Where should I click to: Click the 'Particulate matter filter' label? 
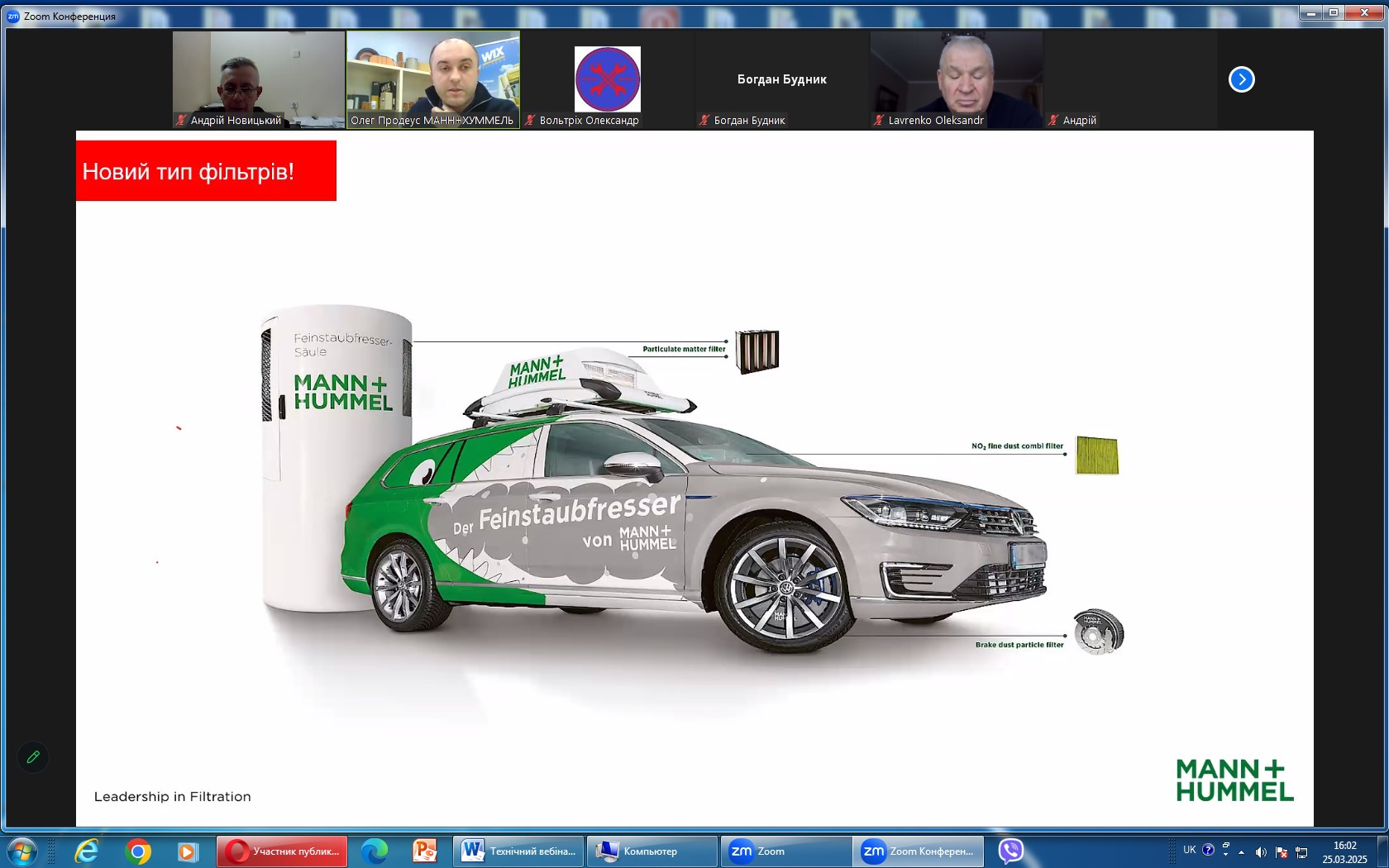coord(684,349)
